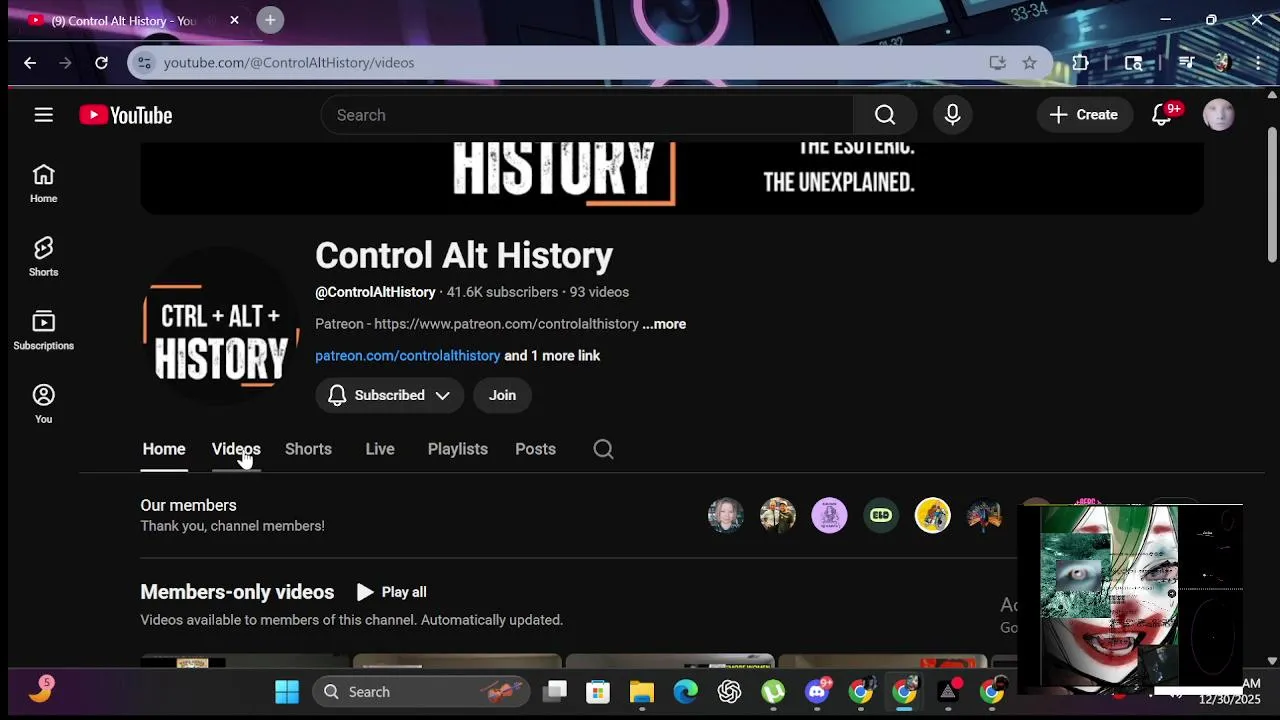Open a new browser tab
The image size is (1280, 720).
270,20
